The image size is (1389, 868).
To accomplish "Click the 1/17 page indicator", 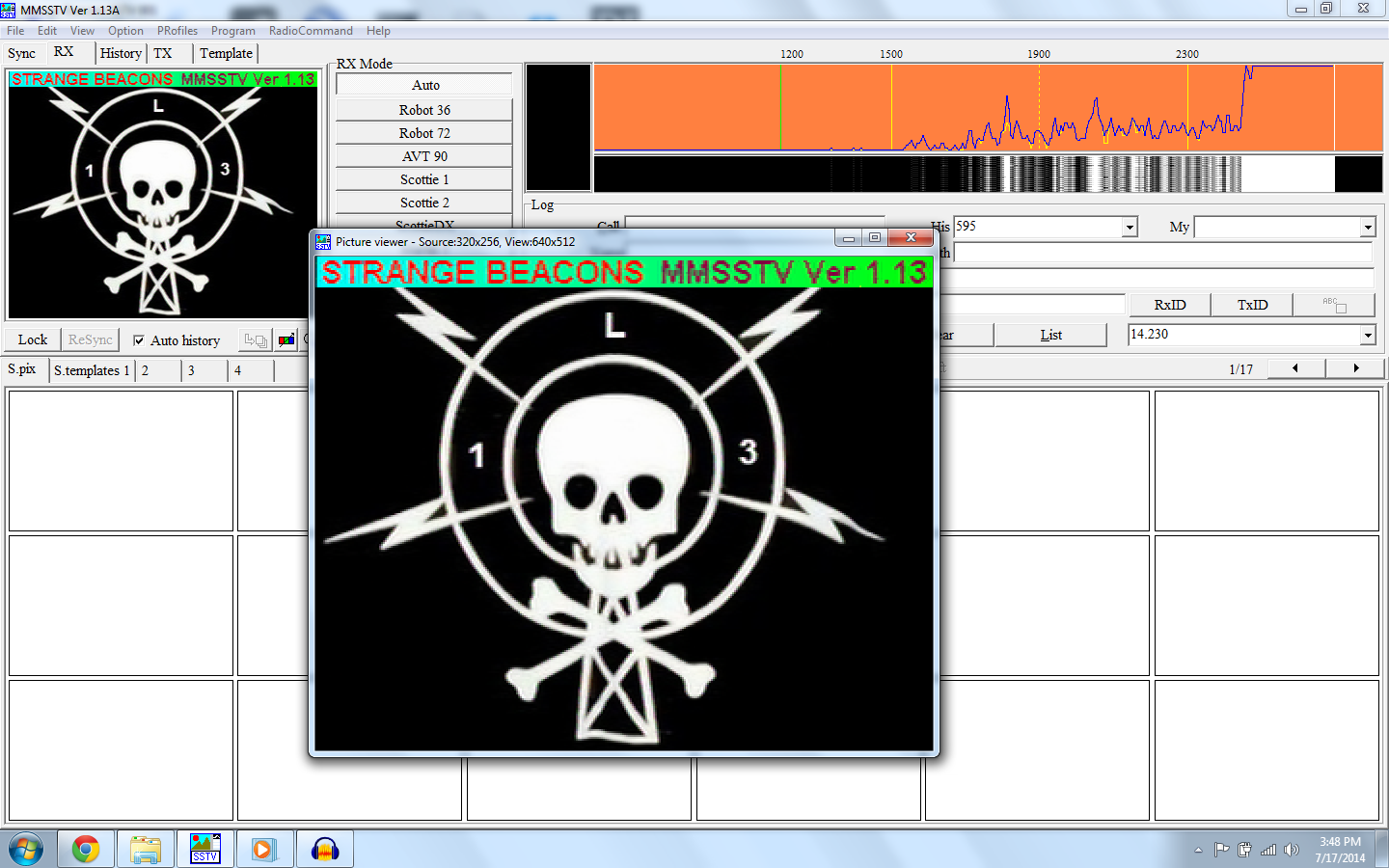I will pyautogui.click(x=1240, y=369).
